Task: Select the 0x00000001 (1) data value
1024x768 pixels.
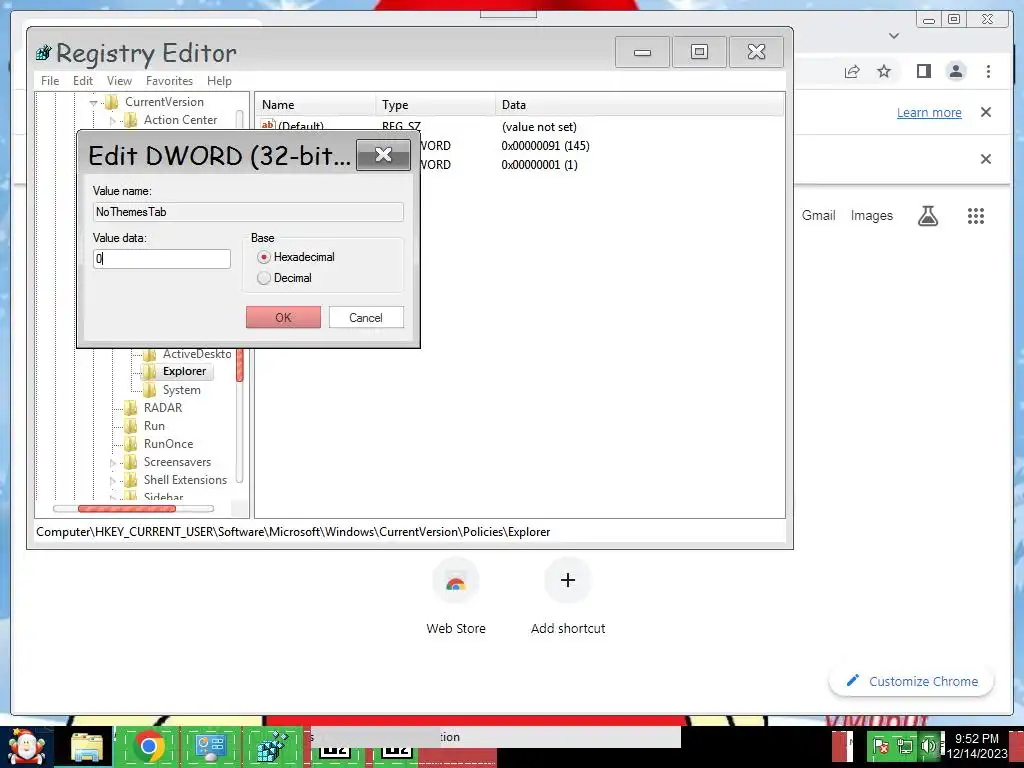Action: point(539,165)
